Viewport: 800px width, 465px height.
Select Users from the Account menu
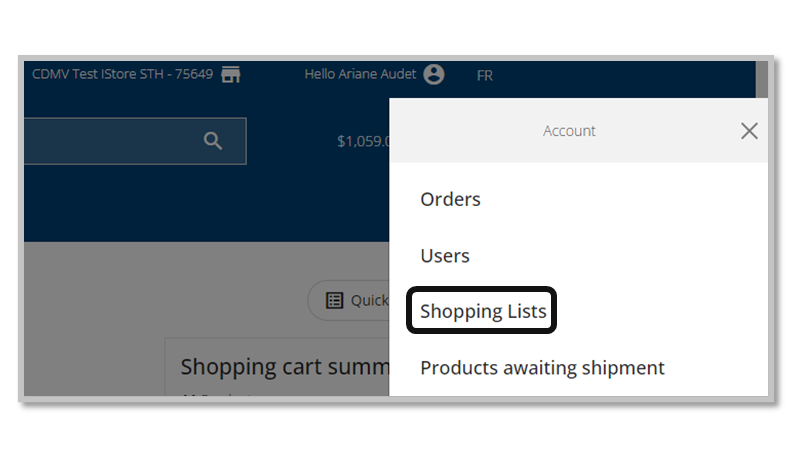tap(445, 256)
